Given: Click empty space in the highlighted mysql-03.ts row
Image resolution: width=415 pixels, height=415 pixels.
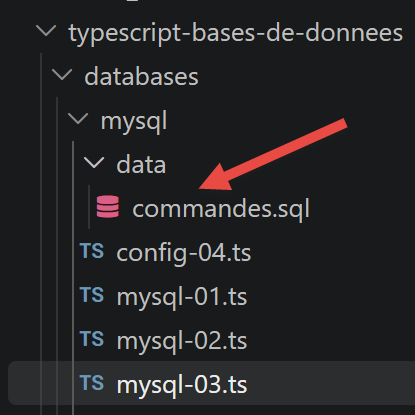Looking at the screenshot, I should [x=330, y=383].
